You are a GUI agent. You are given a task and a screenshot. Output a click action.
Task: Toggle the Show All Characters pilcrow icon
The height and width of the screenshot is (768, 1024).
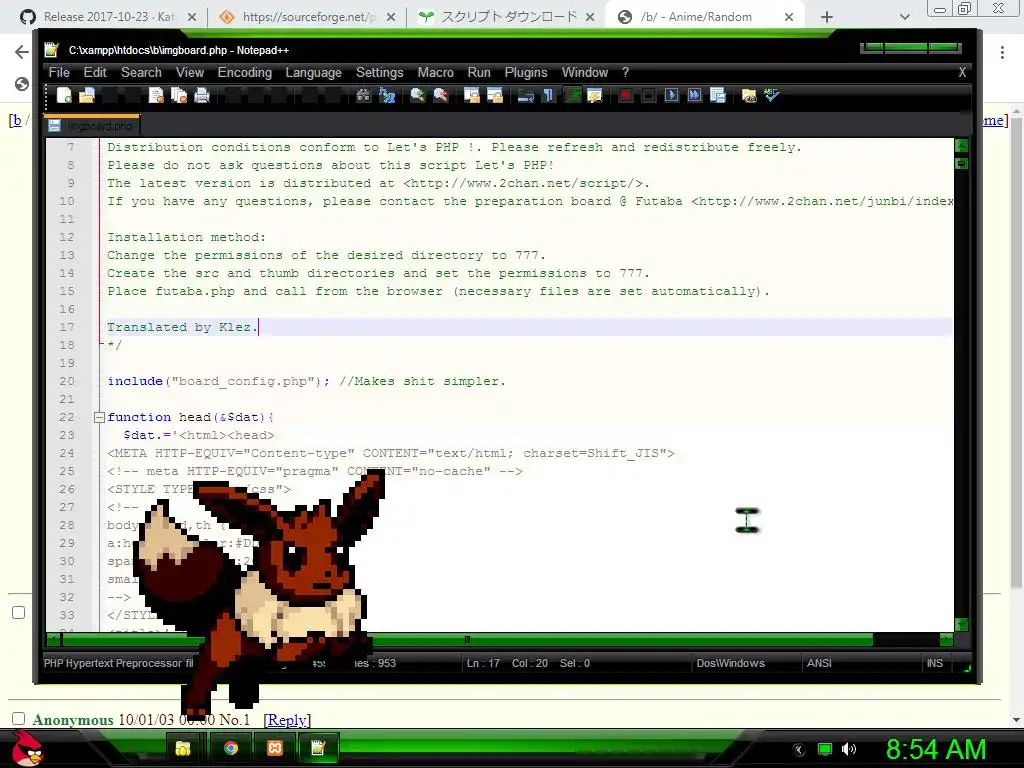(548, 95)
